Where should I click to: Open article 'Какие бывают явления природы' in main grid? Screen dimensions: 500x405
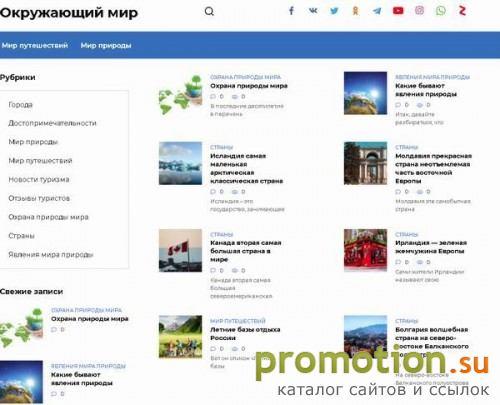pyautogui.click(x=426, y=90)
